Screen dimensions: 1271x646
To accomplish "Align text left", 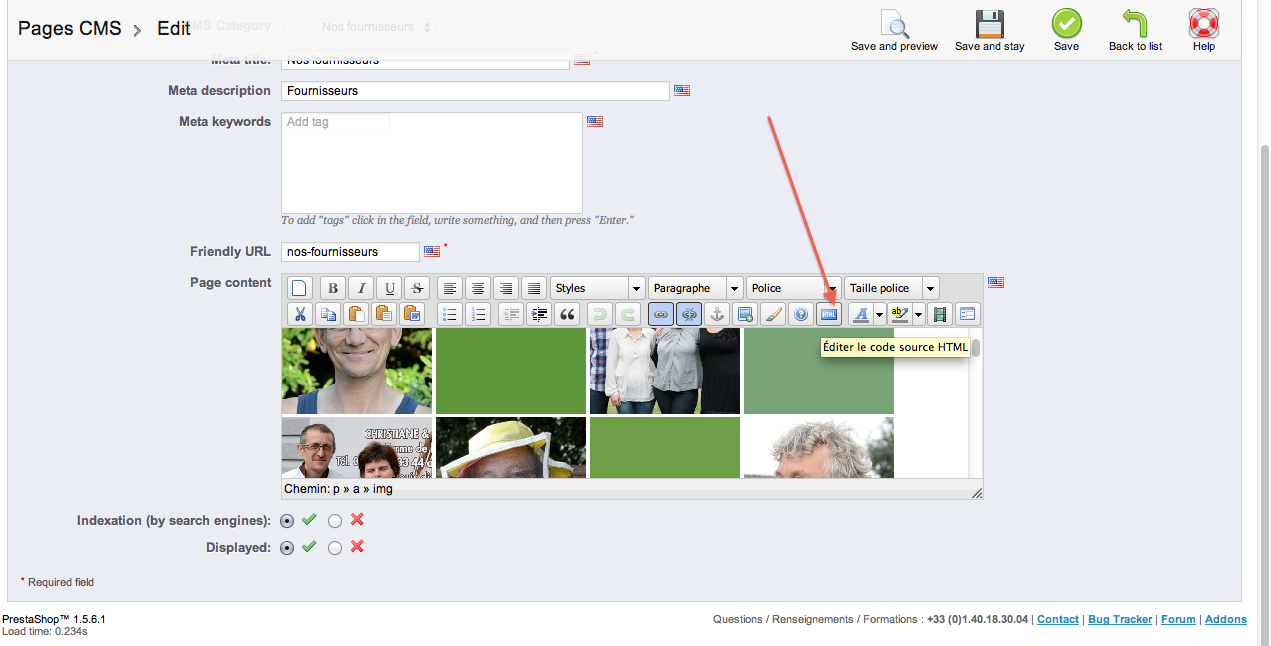I will tap(450, 288).
